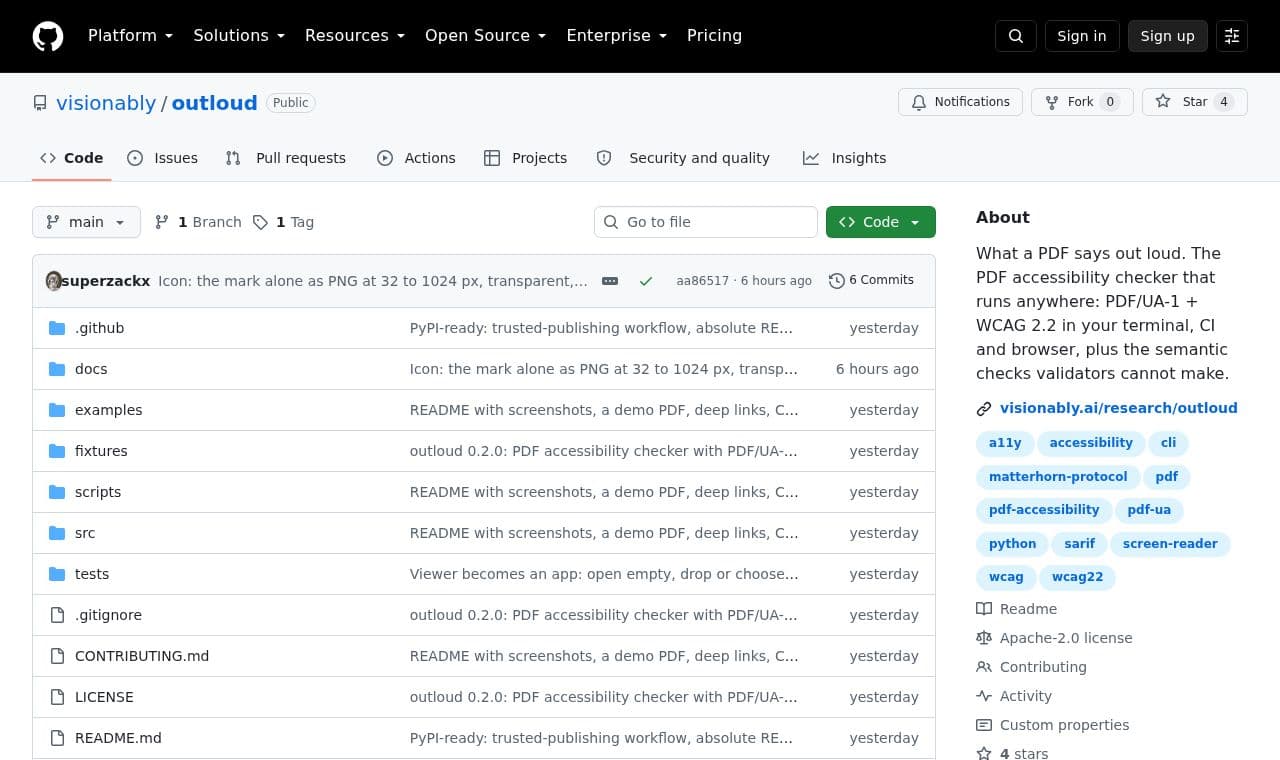The height and width of the screenshot is (760, 1280).
Task: Switch to the Insights tab
Action: click(845, 158)
